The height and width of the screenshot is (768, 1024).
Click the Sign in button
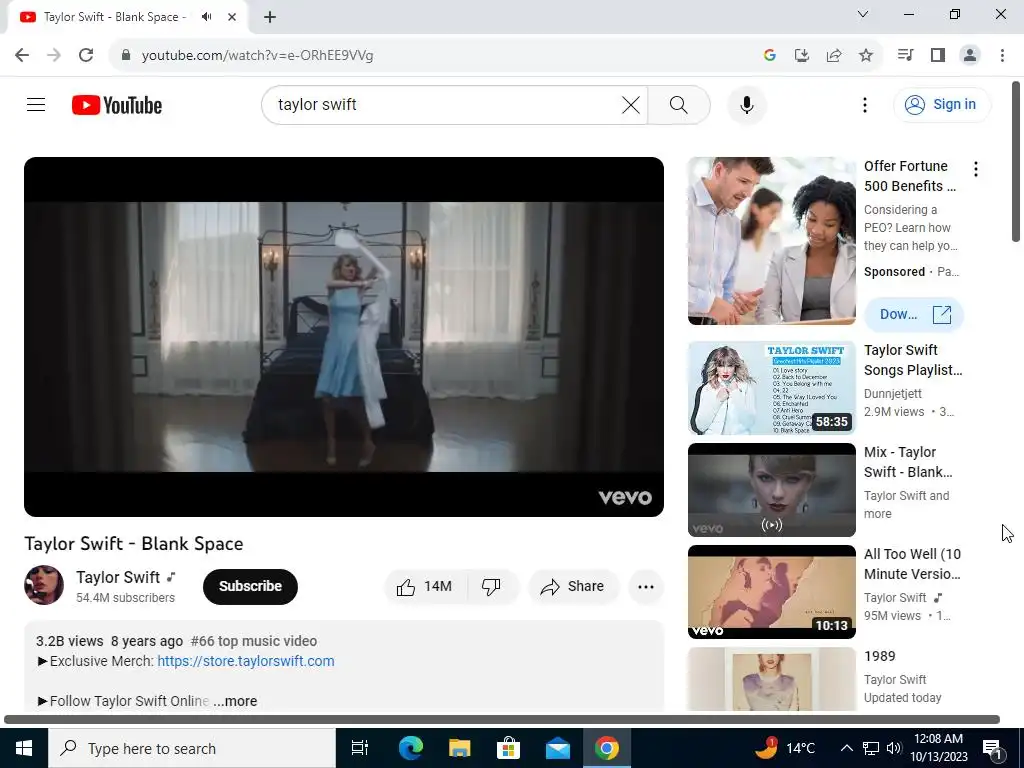[941, 104]
